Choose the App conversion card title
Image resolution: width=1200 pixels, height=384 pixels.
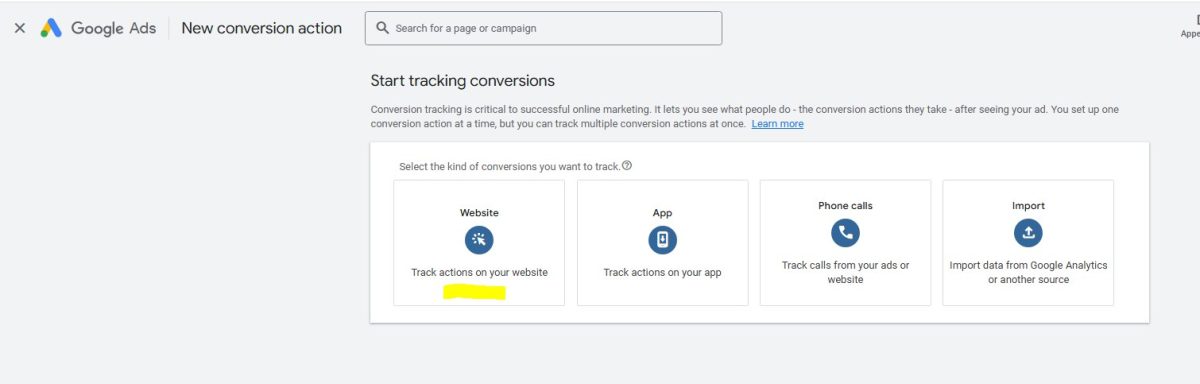point(662,213)
